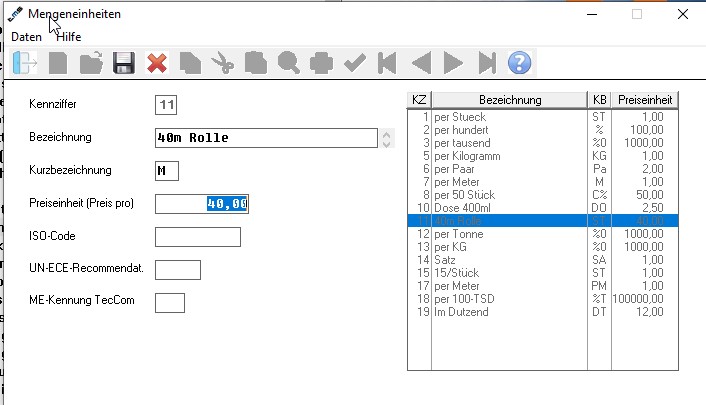Image resolution: width=706 pixels, height=405 pixels.
Task: Click the Kurzbezeichnung field containing M
Action: coord(167,171)
